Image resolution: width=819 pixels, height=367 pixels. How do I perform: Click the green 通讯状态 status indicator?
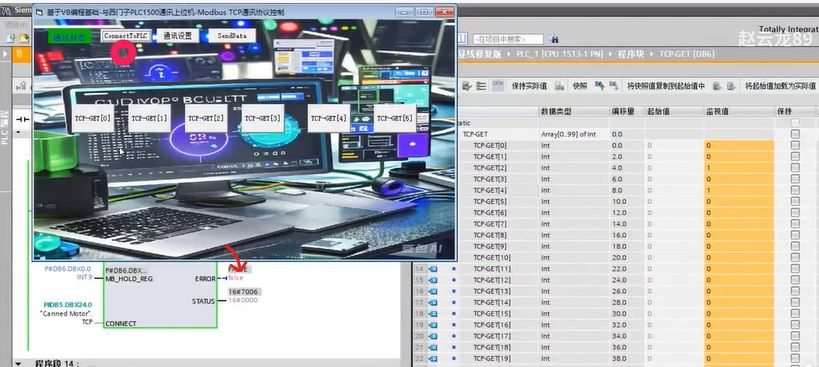click(69, 37)
